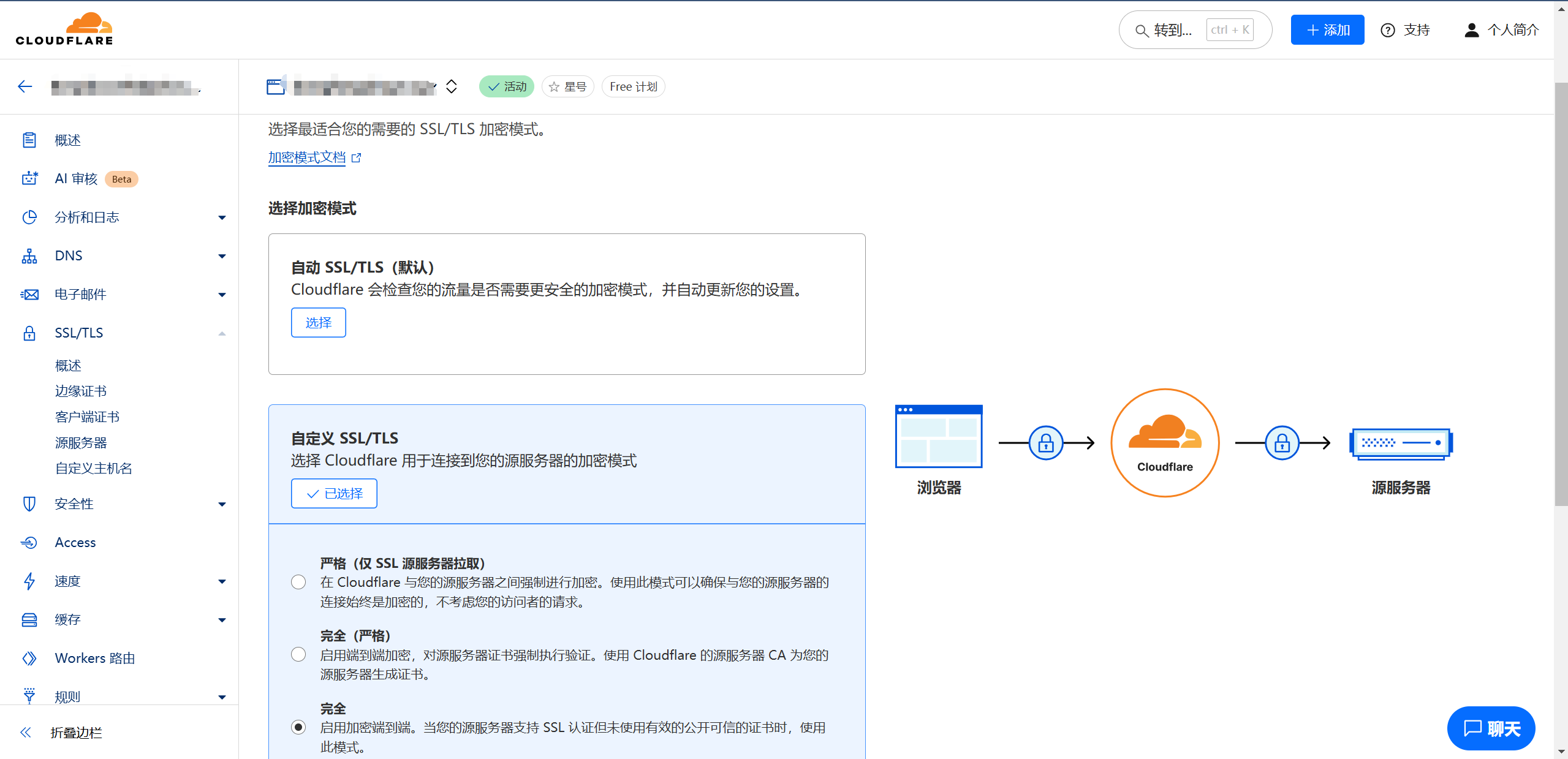Screen dimensions: 1568x759
Task: Expand the 分析和日志 submenu arrow
Action: tap(222, 217)
